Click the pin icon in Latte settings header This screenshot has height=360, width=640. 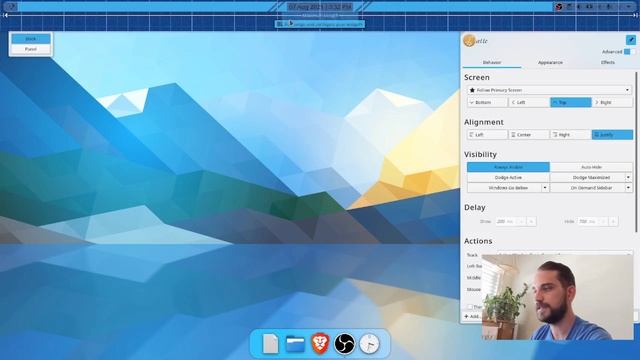pyautogui.click(x=631, y=40)
